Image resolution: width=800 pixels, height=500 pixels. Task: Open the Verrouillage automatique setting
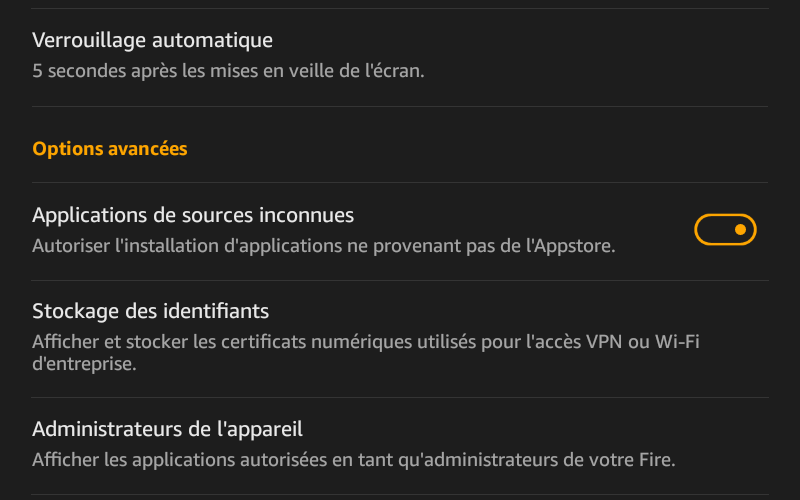tap(400, 57)
